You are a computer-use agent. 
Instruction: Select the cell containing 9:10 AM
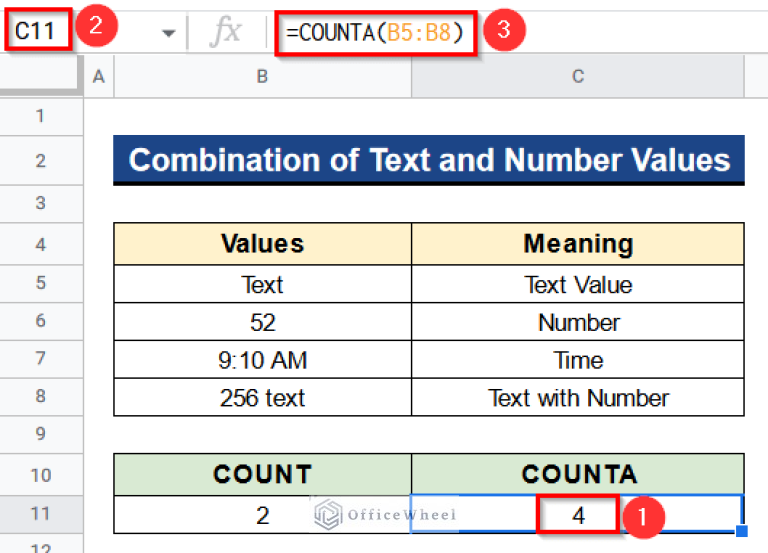coord(262,360)
